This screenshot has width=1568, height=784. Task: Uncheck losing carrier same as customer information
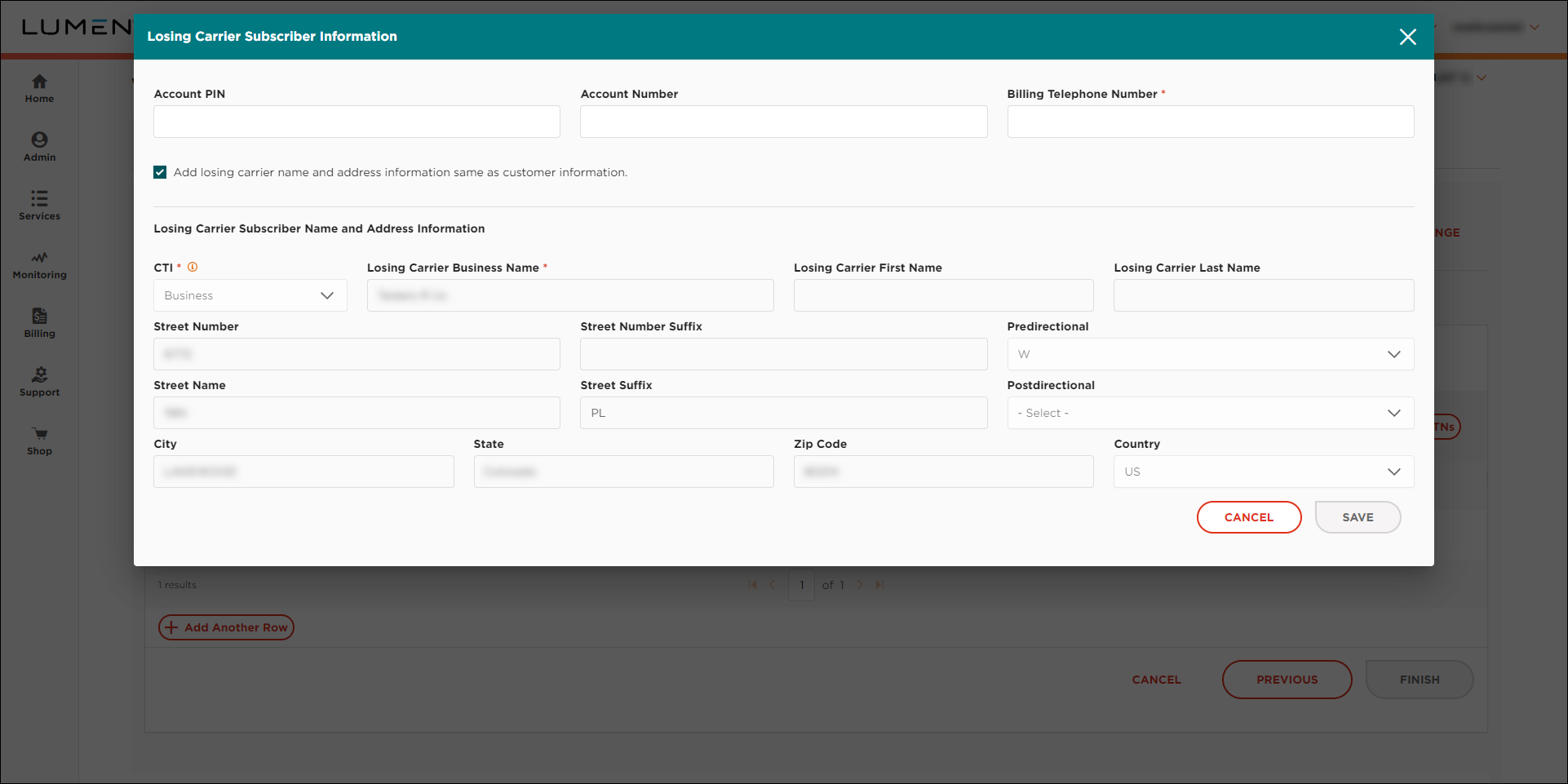[x=159, y=172]
